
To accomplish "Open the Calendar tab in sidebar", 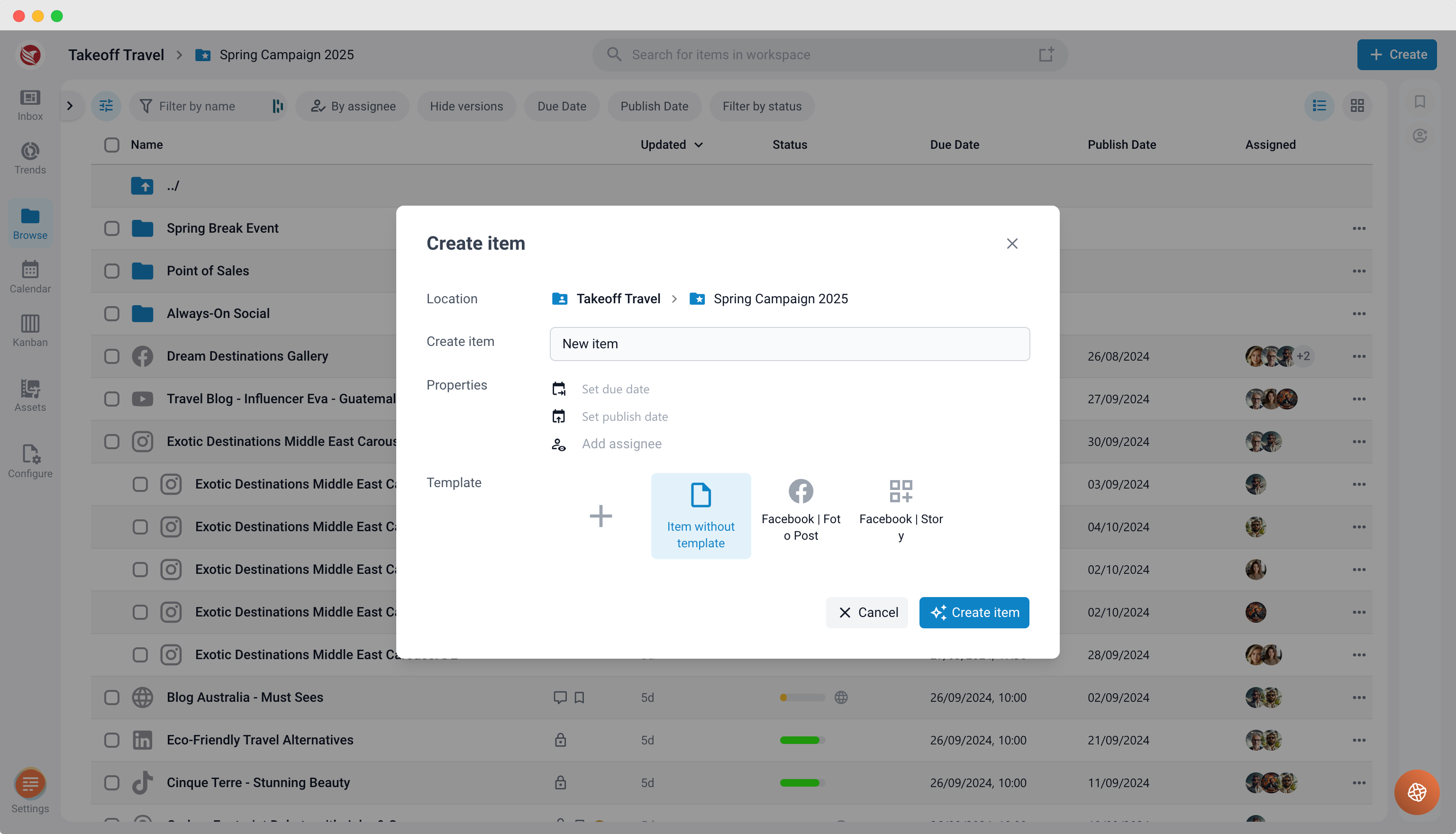I will tap(30, 277).
